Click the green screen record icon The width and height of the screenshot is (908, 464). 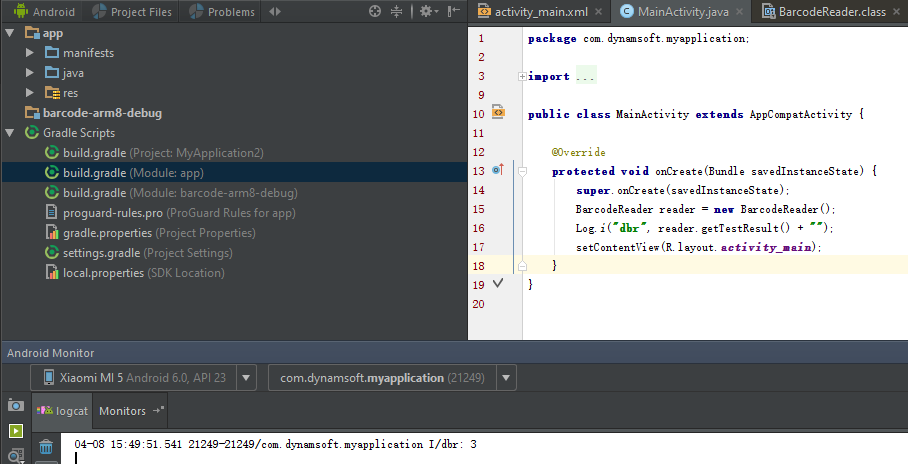[x=15, y=431]
